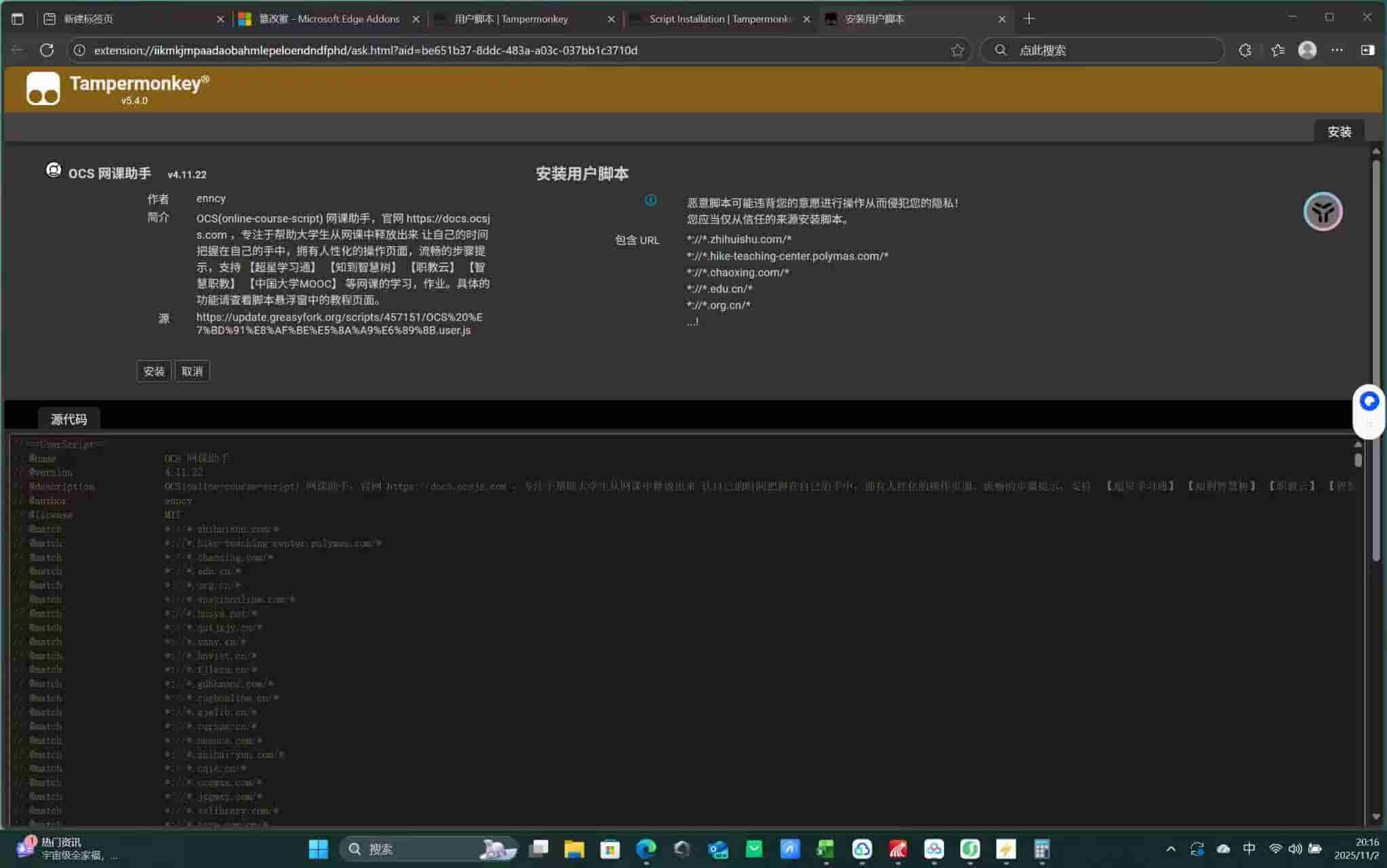Refresh the page with reload icon
This screenshot has width=1387, height=868.
47,50
